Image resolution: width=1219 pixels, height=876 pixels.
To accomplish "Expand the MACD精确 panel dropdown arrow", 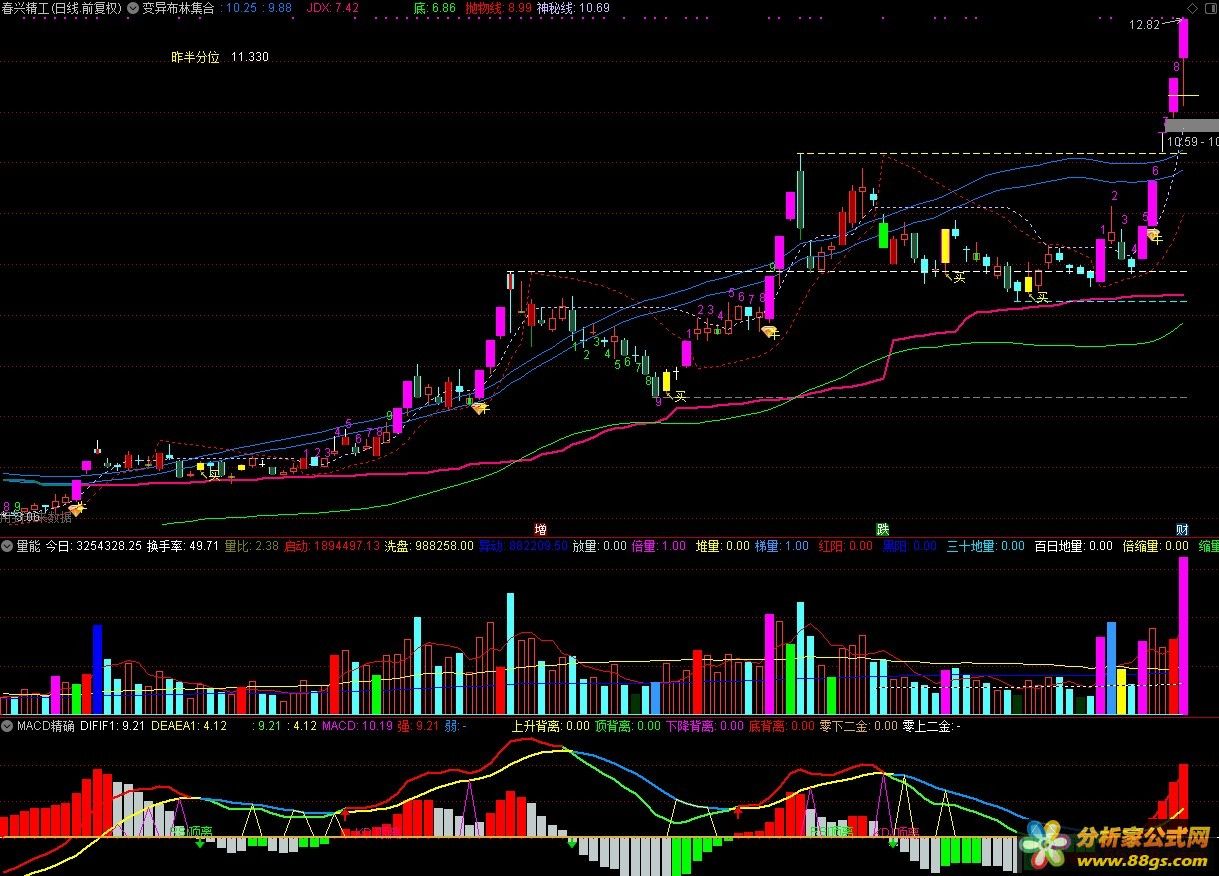I will point(7,725).
